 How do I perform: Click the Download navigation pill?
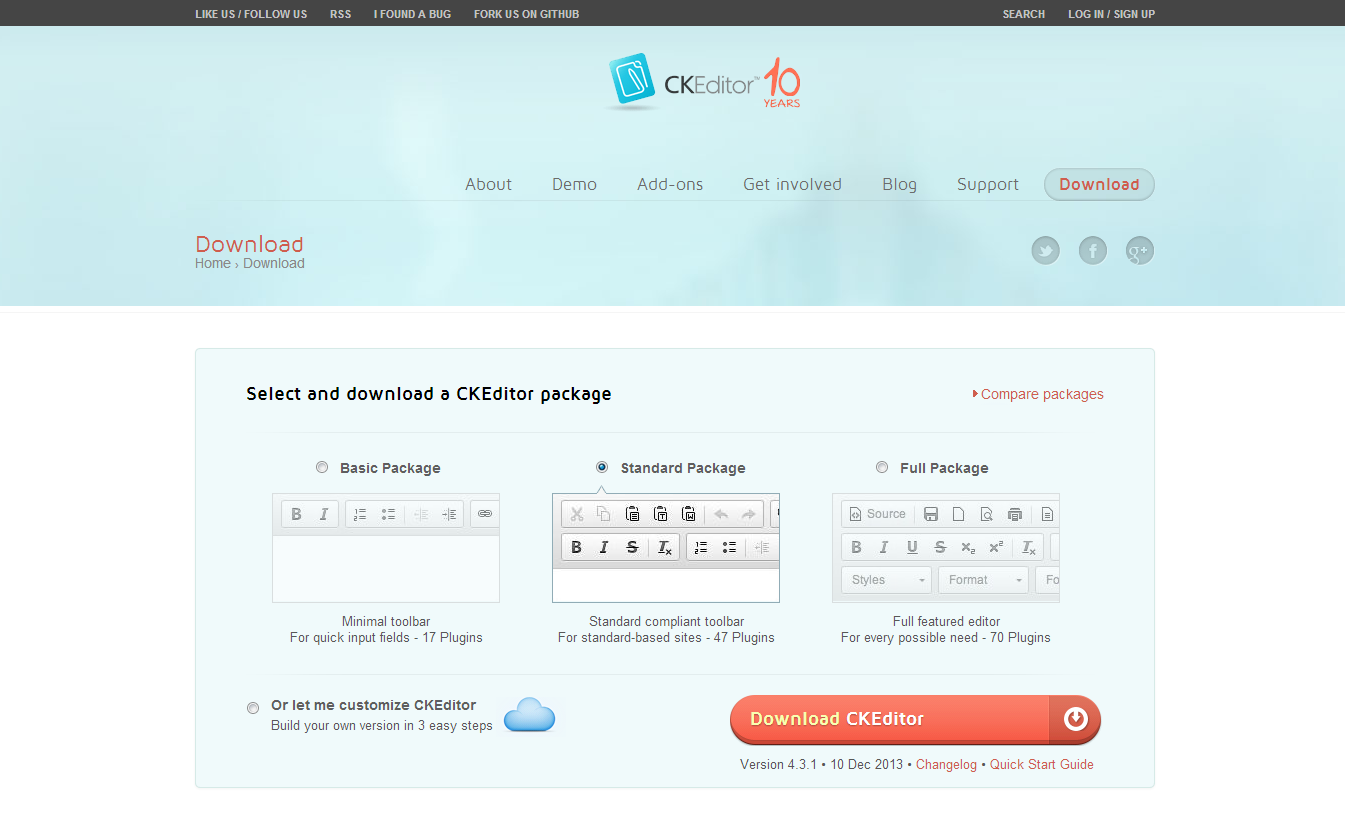(1099, 184)
